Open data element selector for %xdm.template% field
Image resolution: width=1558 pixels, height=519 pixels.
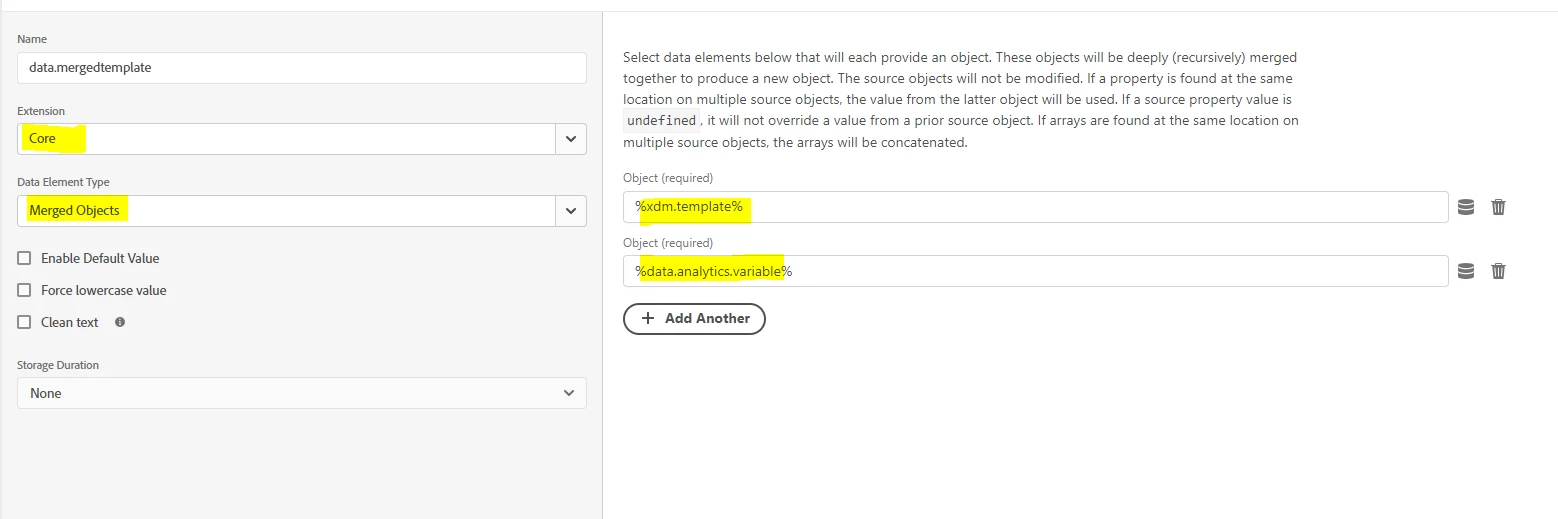click(1466, 207)
